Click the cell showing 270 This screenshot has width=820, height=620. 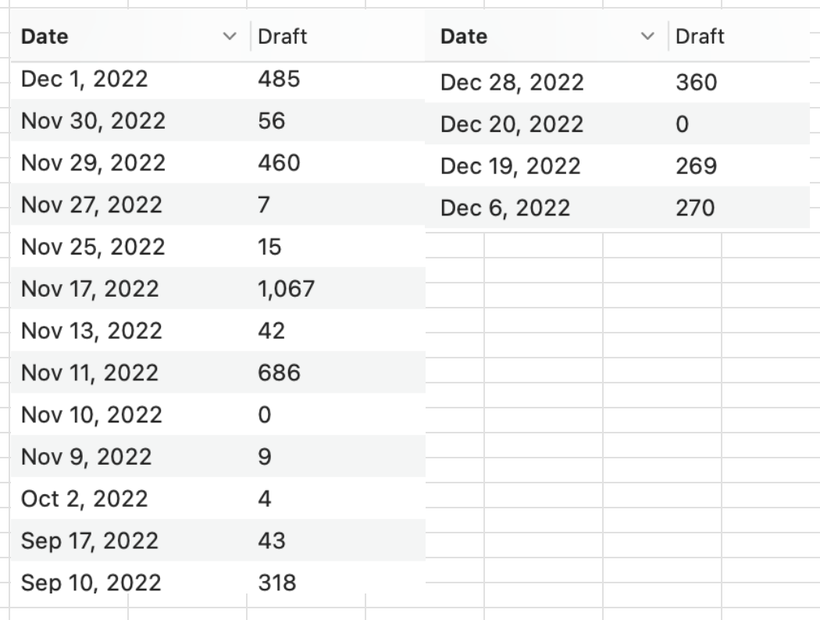(739, 208)
